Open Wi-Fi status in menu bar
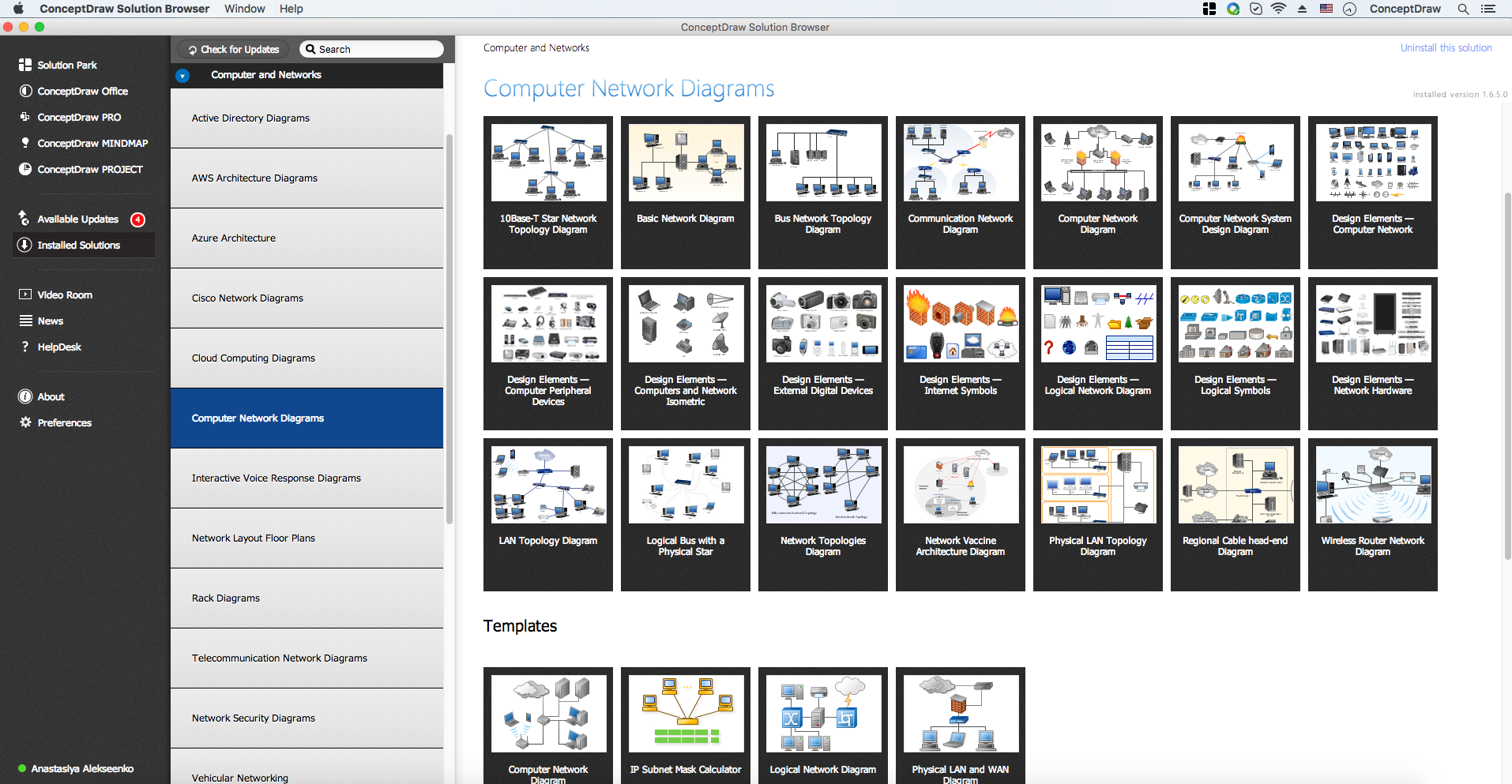 (x=1279, y=9)
